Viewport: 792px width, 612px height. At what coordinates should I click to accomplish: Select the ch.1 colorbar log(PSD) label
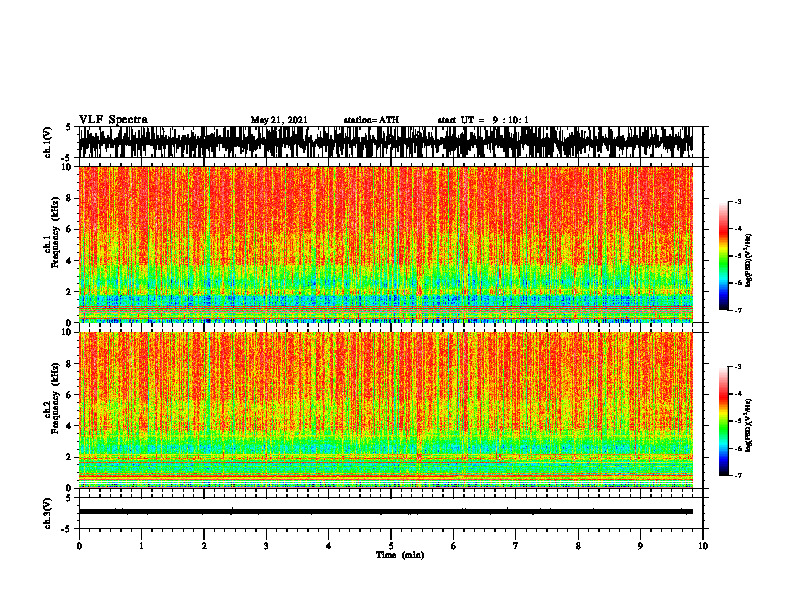pos(748,261)
